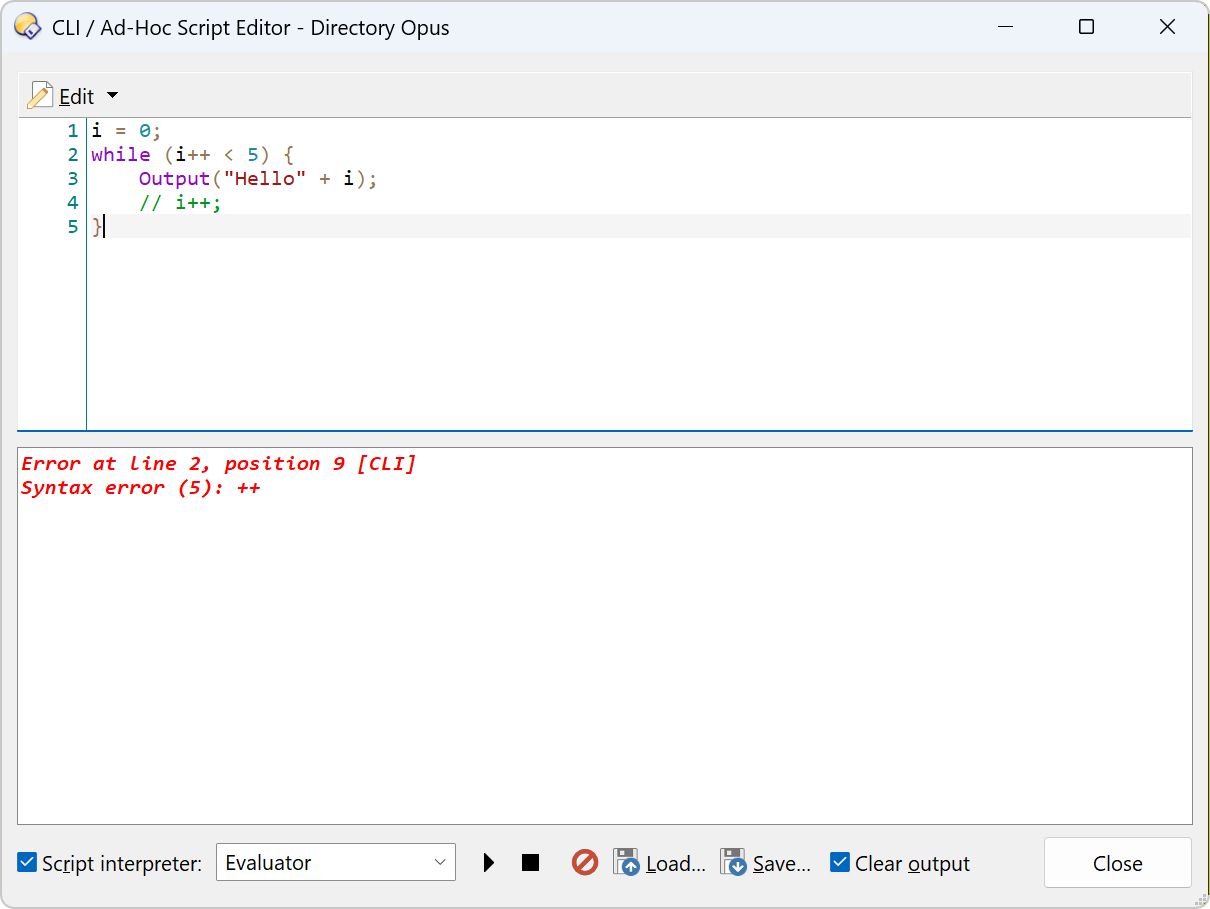The width and height of the screenshot is (1210, 909).
Task: Run the script with the play button
Action: 488,863
